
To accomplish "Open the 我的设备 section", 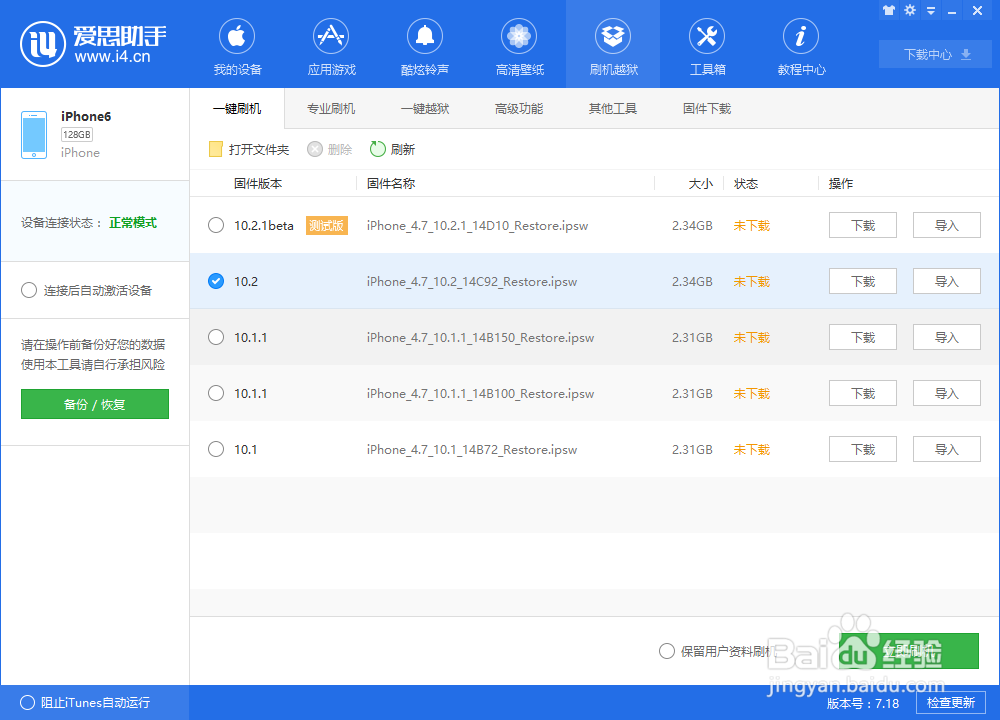I will pyautogui.click(x=237, y=46).
